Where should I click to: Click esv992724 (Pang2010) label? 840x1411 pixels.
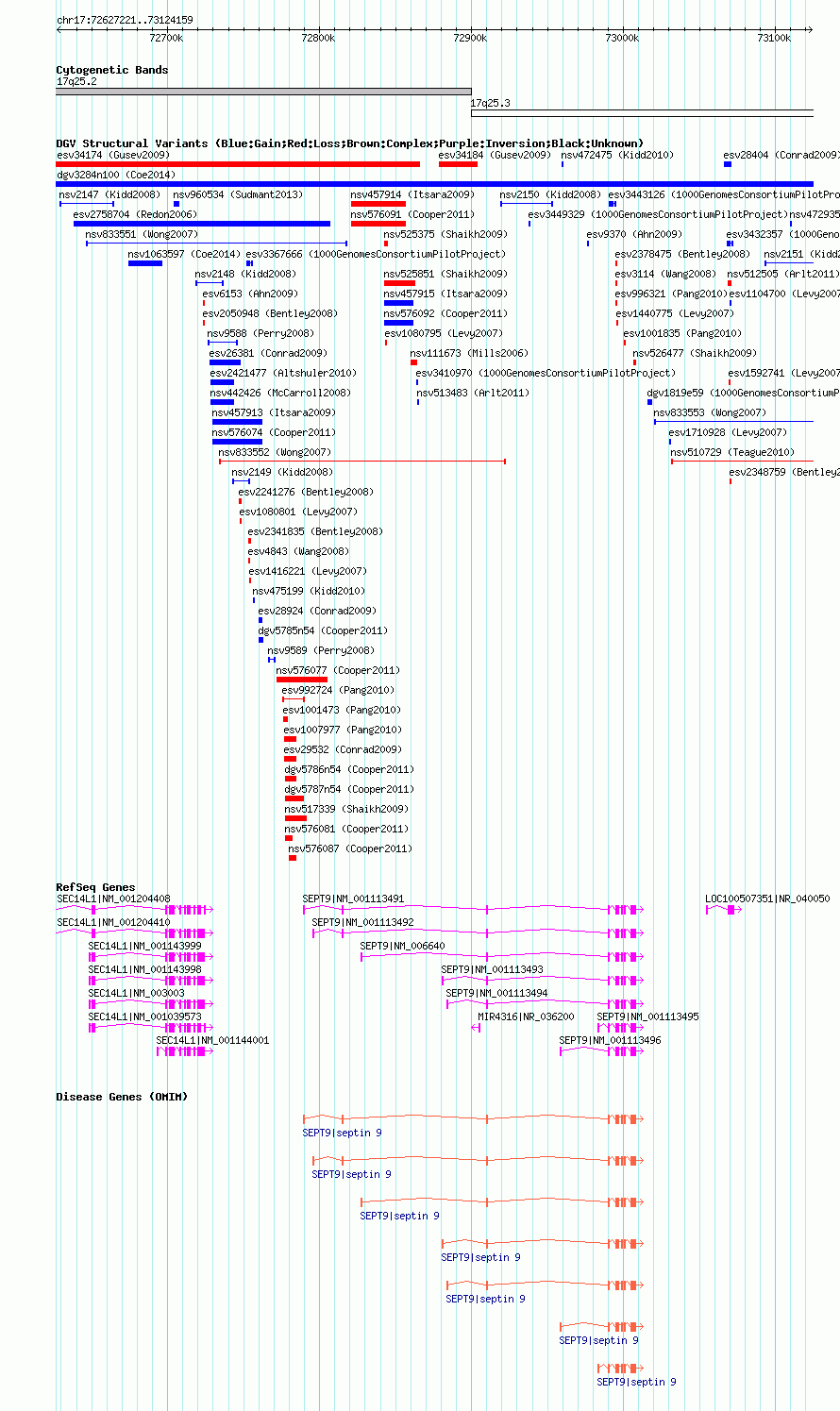coord(338,690)
